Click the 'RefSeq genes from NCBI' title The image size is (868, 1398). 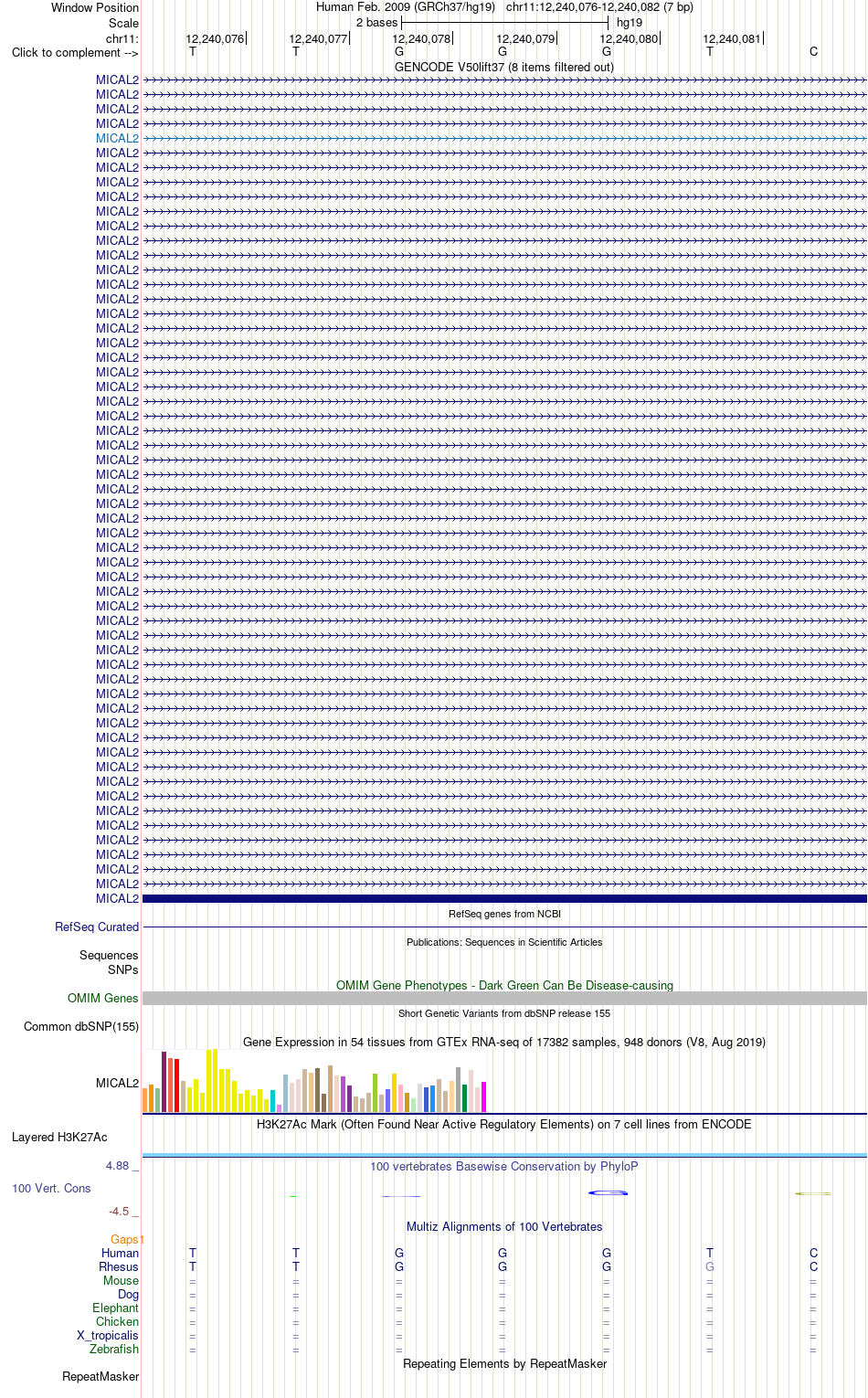click(504, 914)
